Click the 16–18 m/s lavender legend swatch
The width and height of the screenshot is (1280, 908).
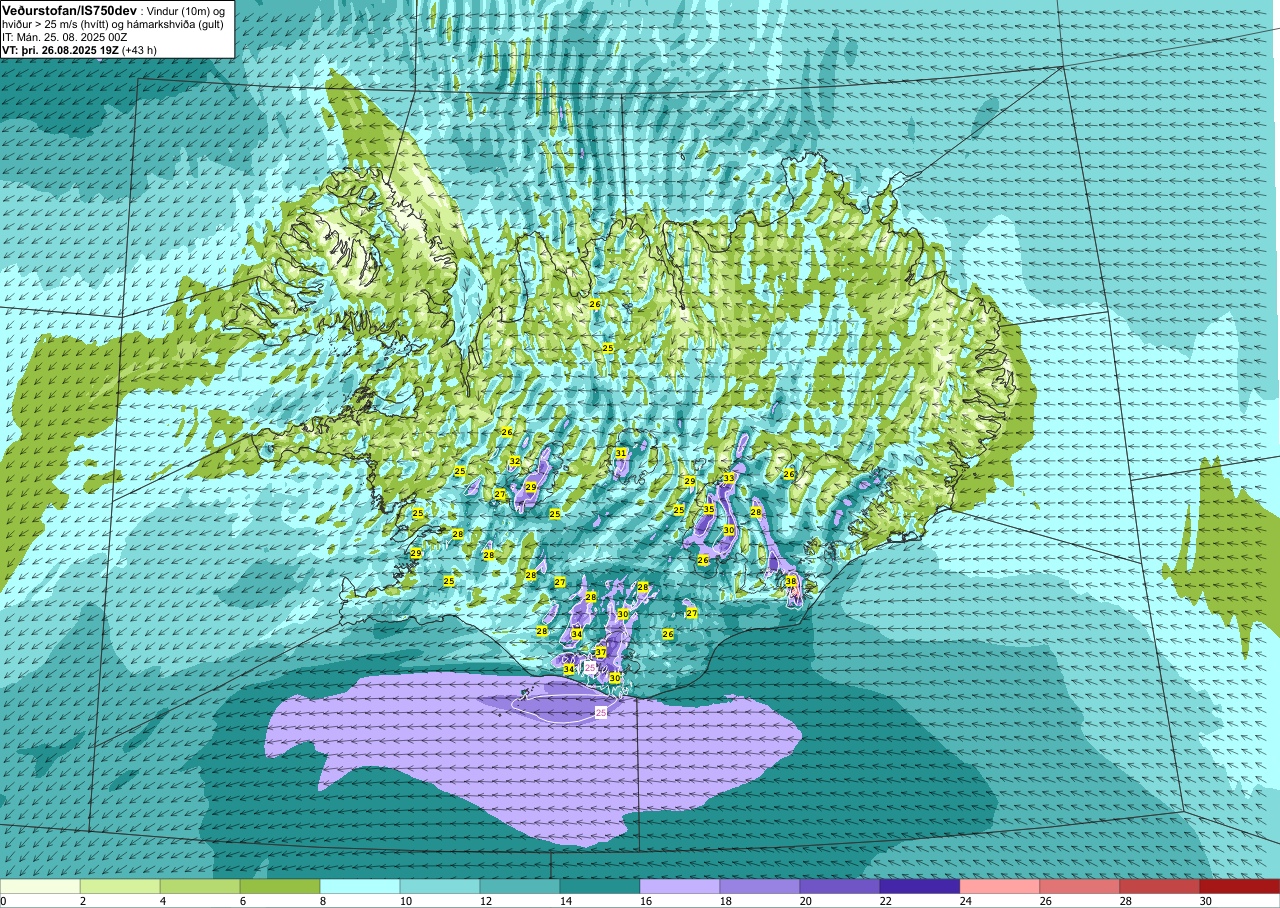680,886
